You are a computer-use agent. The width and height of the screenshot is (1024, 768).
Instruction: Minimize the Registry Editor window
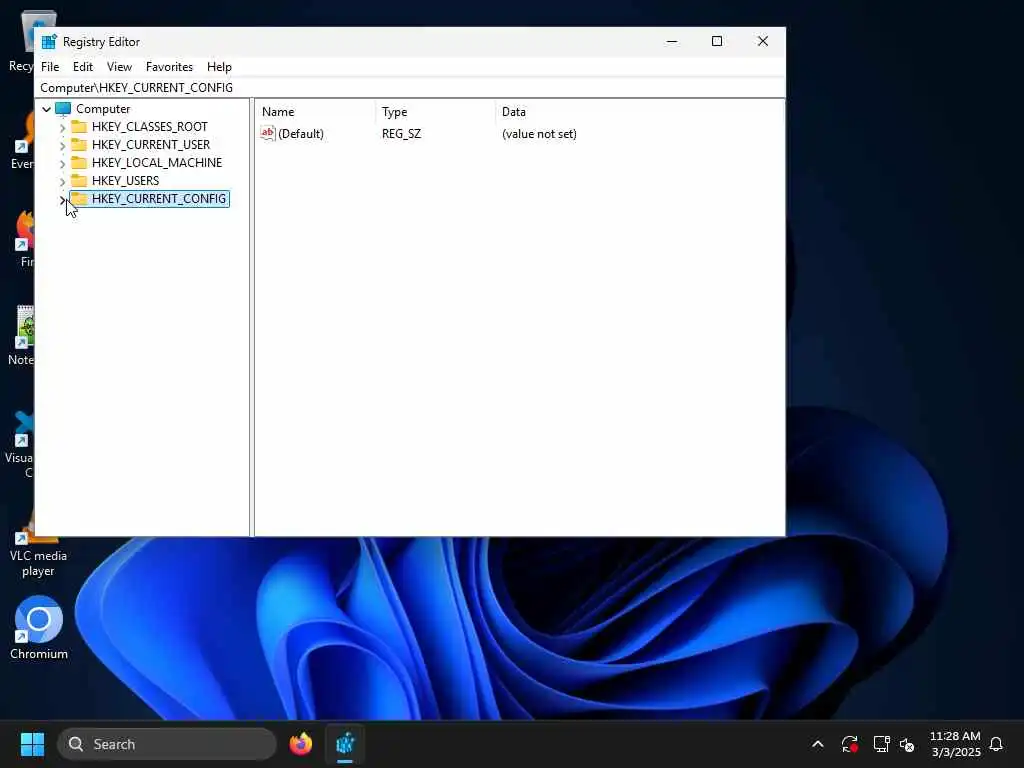coord(671,41)
